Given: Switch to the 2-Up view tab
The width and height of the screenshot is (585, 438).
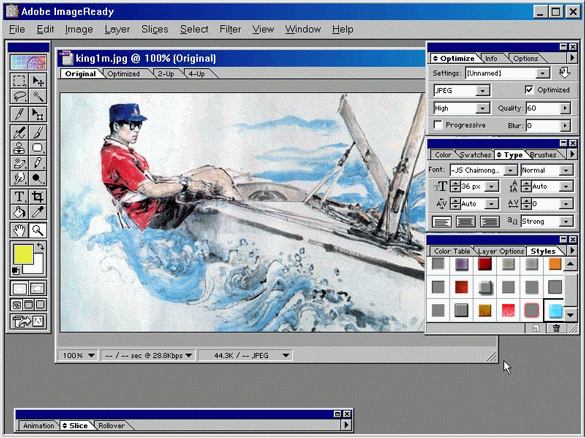Looking at the screenshot, I should tap(166, 74).
